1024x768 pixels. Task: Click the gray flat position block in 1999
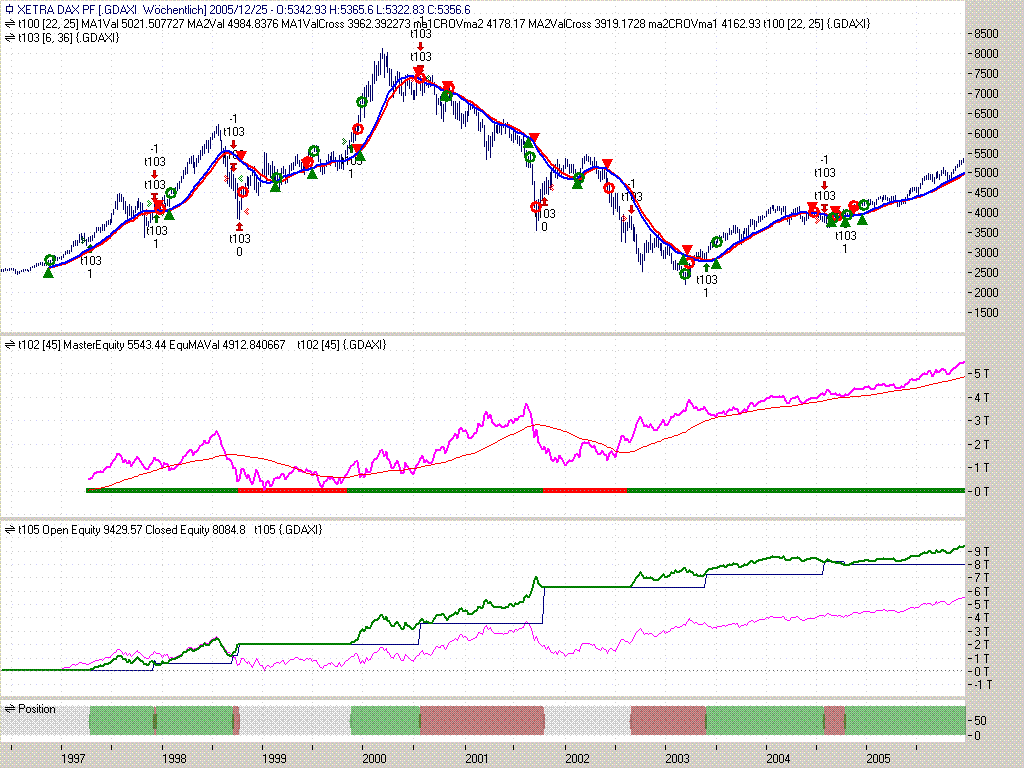point(295,720)
